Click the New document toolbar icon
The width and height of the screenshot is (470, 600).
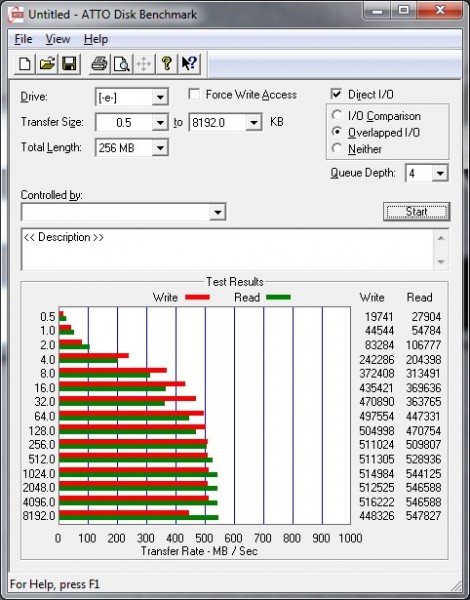pos(25,64)
